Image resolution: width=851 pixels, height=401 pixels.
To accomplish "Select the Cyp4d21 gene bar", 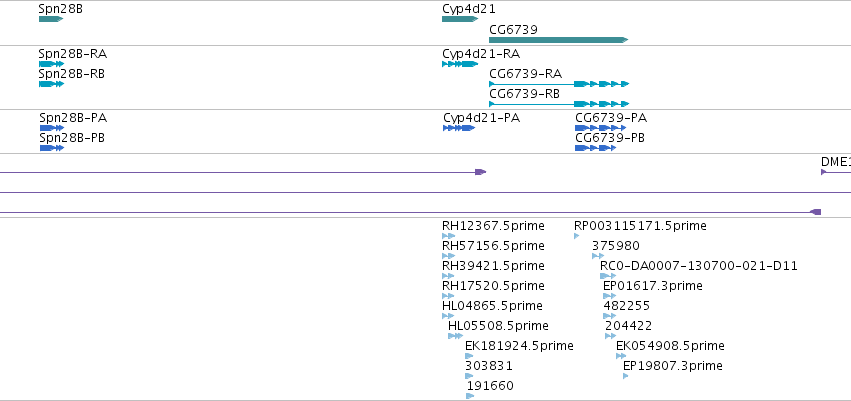I will [460, 19].
